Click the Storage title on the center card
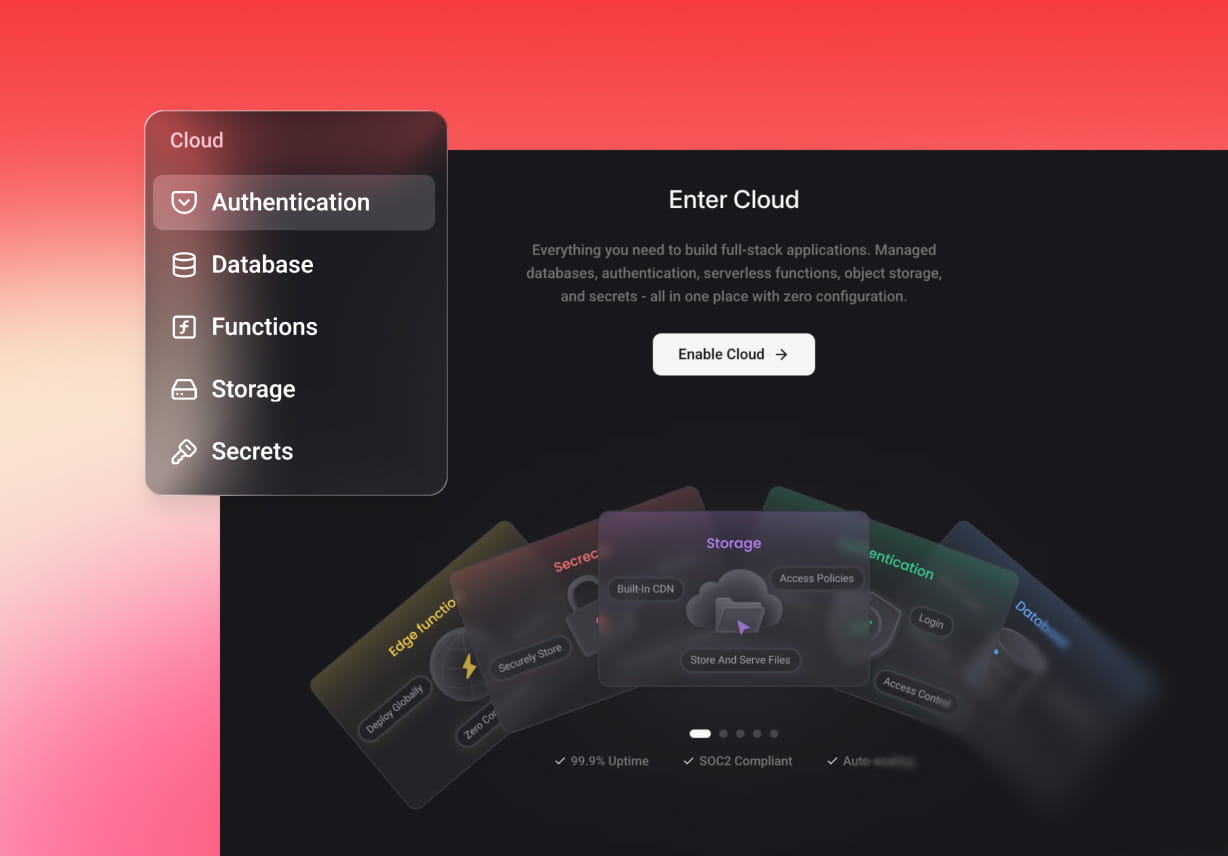This screenshot has height=856, width=1228. pos(734,543)
